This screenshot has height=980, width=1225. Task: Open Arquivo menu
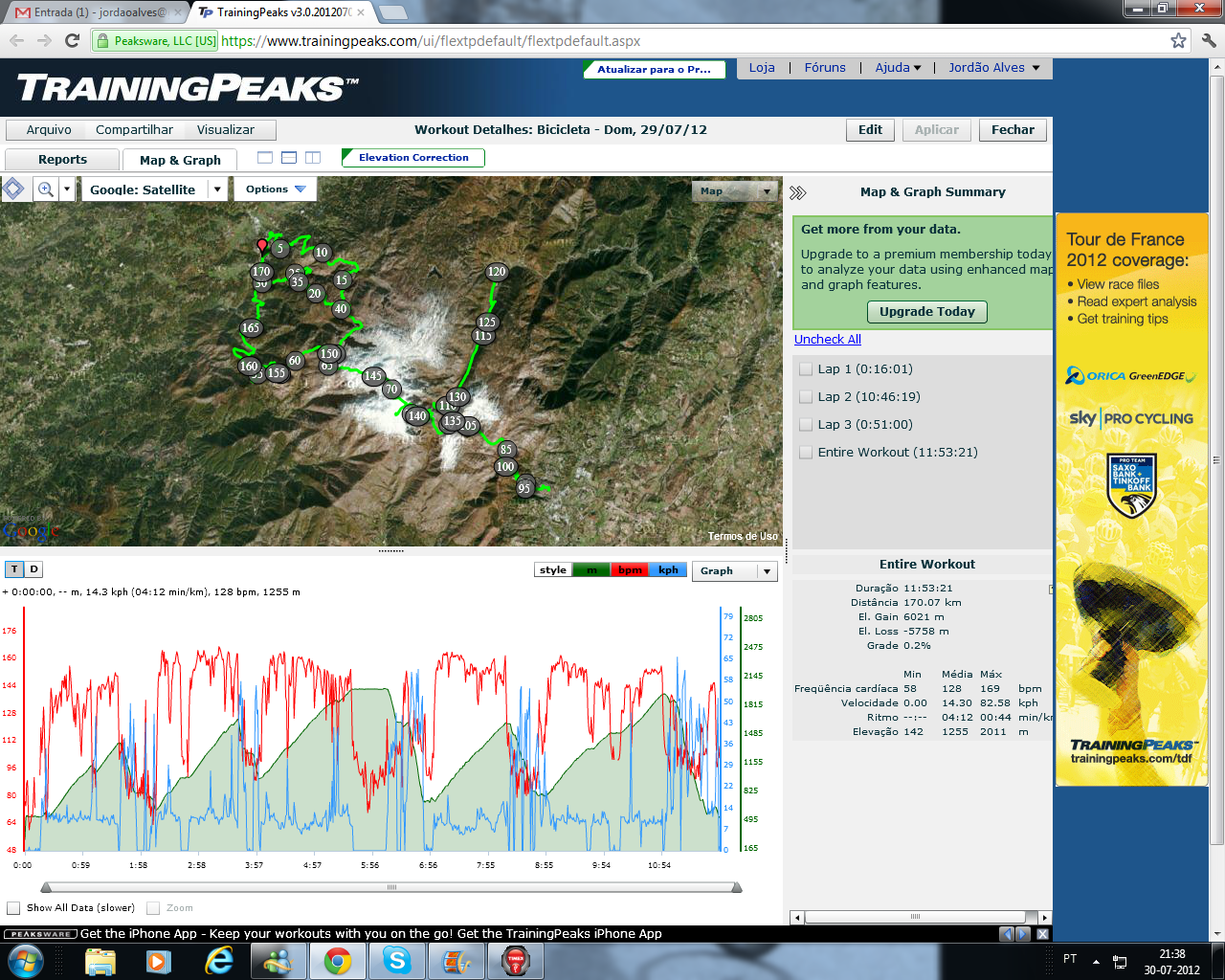click(49, 130)
